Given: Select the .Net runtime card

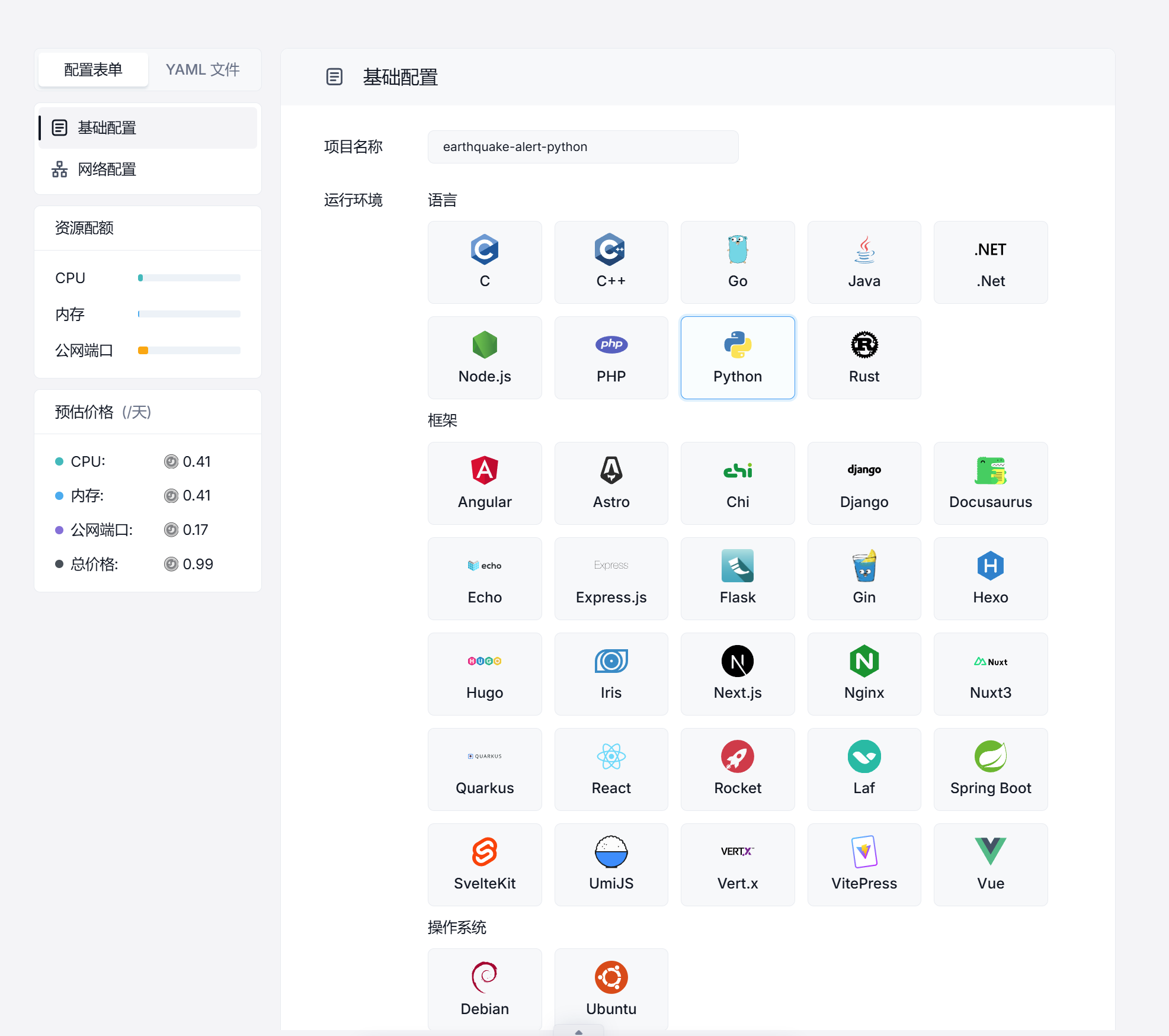Looking at the screenshot, I should click(x=991, y=262).
